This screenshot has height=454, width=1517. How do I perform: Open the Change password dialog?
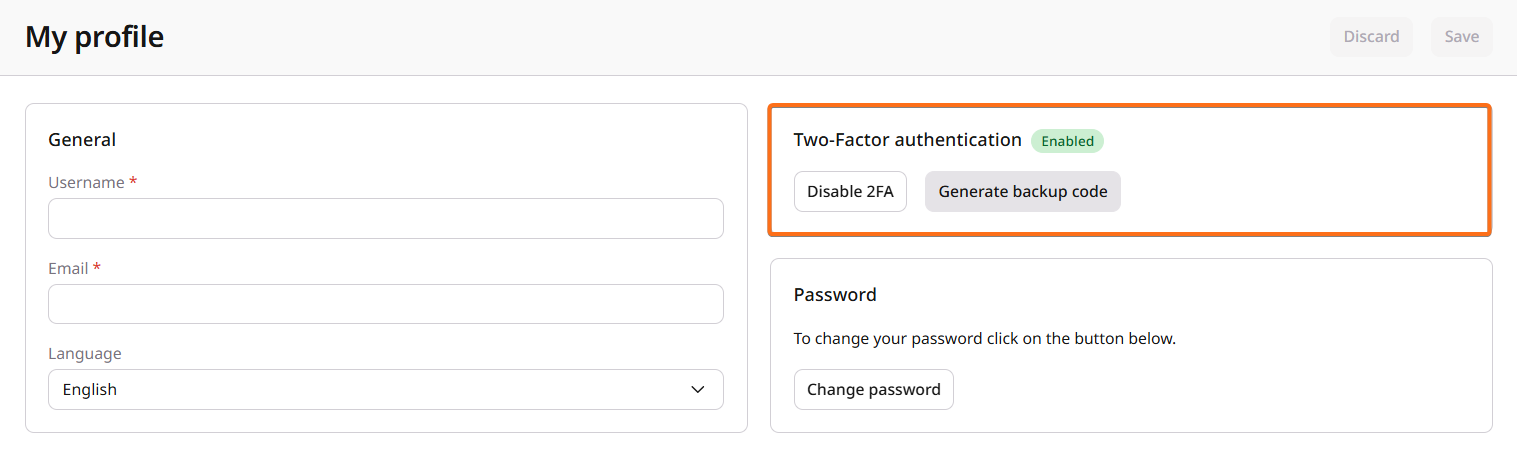coord(873,390)
